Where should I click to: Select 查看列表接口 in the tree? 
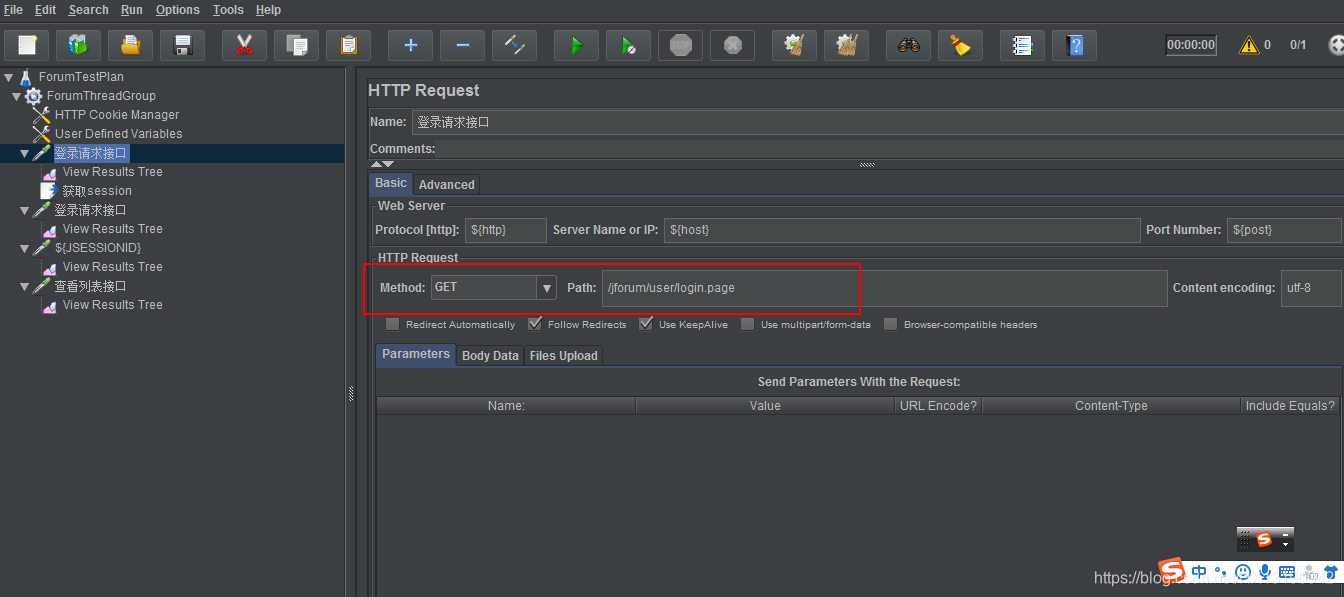(x=90, y=286)
